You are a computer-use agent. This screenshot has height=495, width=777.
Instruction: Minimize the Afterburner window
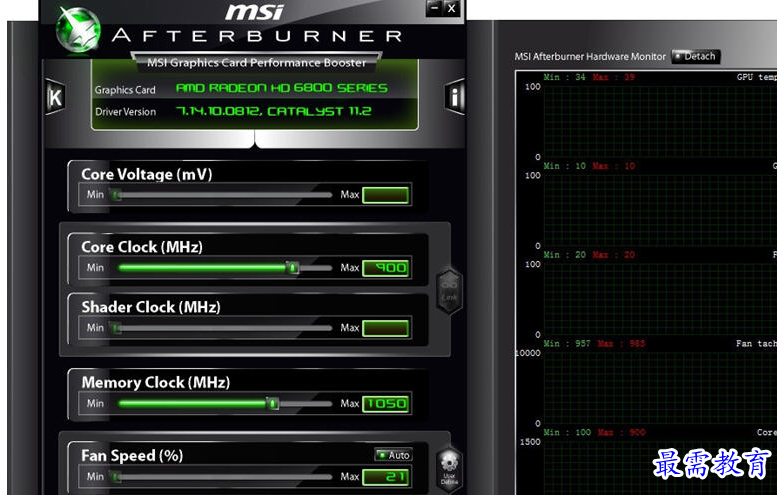pyautogui.click(x=433, y=8)
